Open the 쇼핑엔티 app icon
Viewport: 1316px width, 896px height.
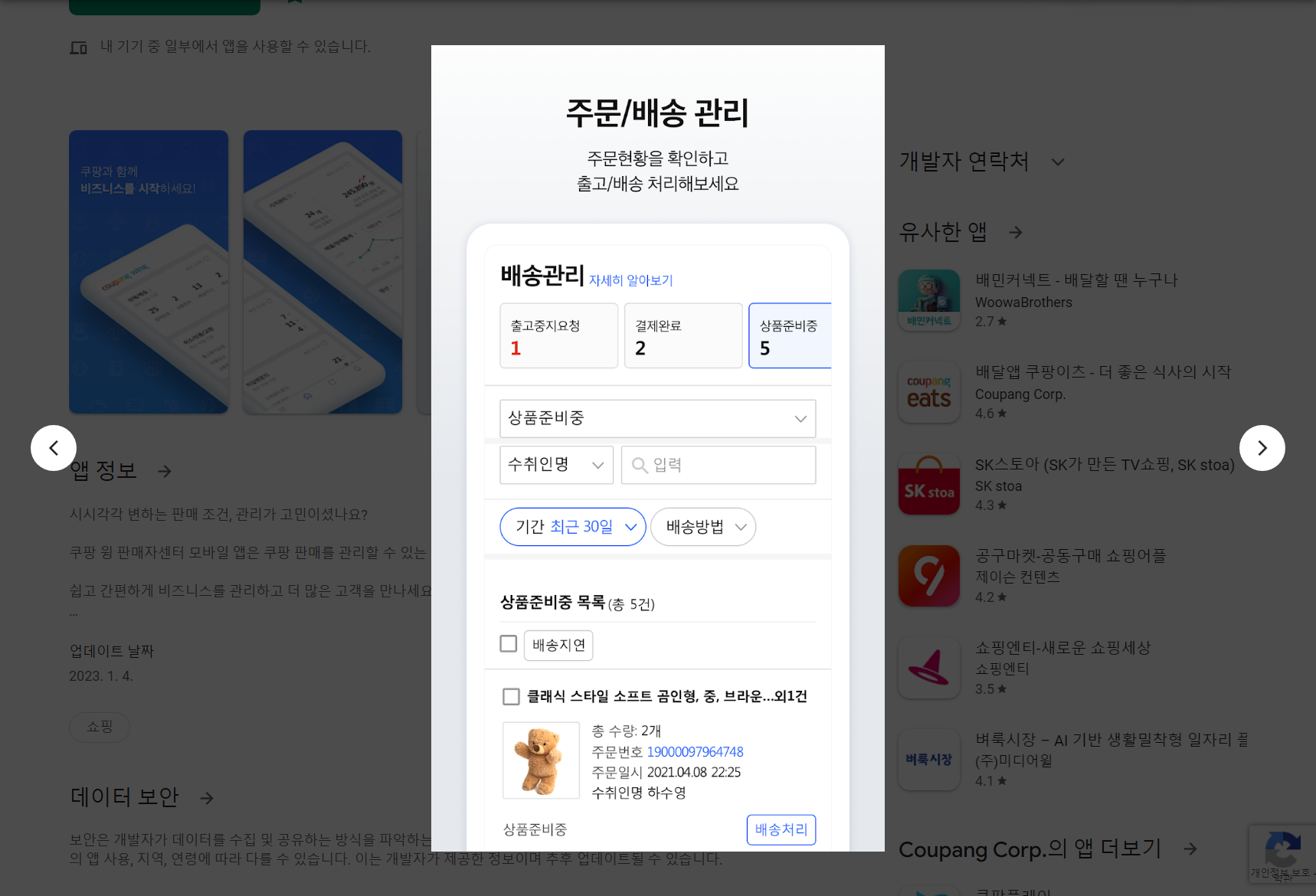coord(928,667)
